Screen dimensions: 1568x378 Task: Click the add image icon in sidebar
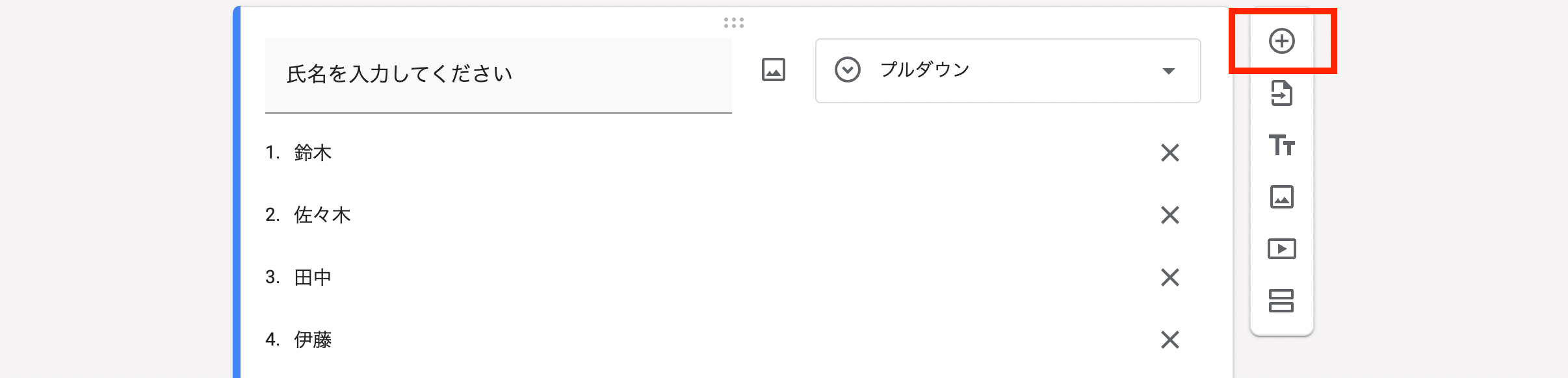pyautogui.click(x=1281, y=197)
